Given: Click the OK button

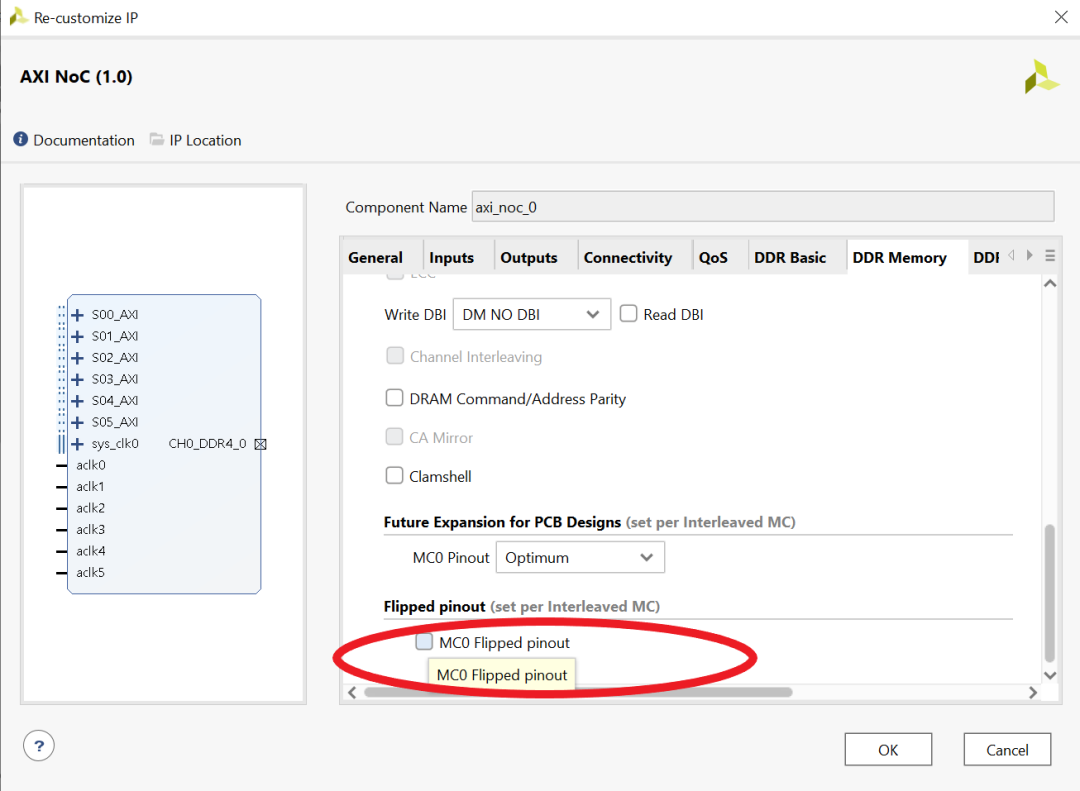Looking at the screenshot, I should 887,750.
